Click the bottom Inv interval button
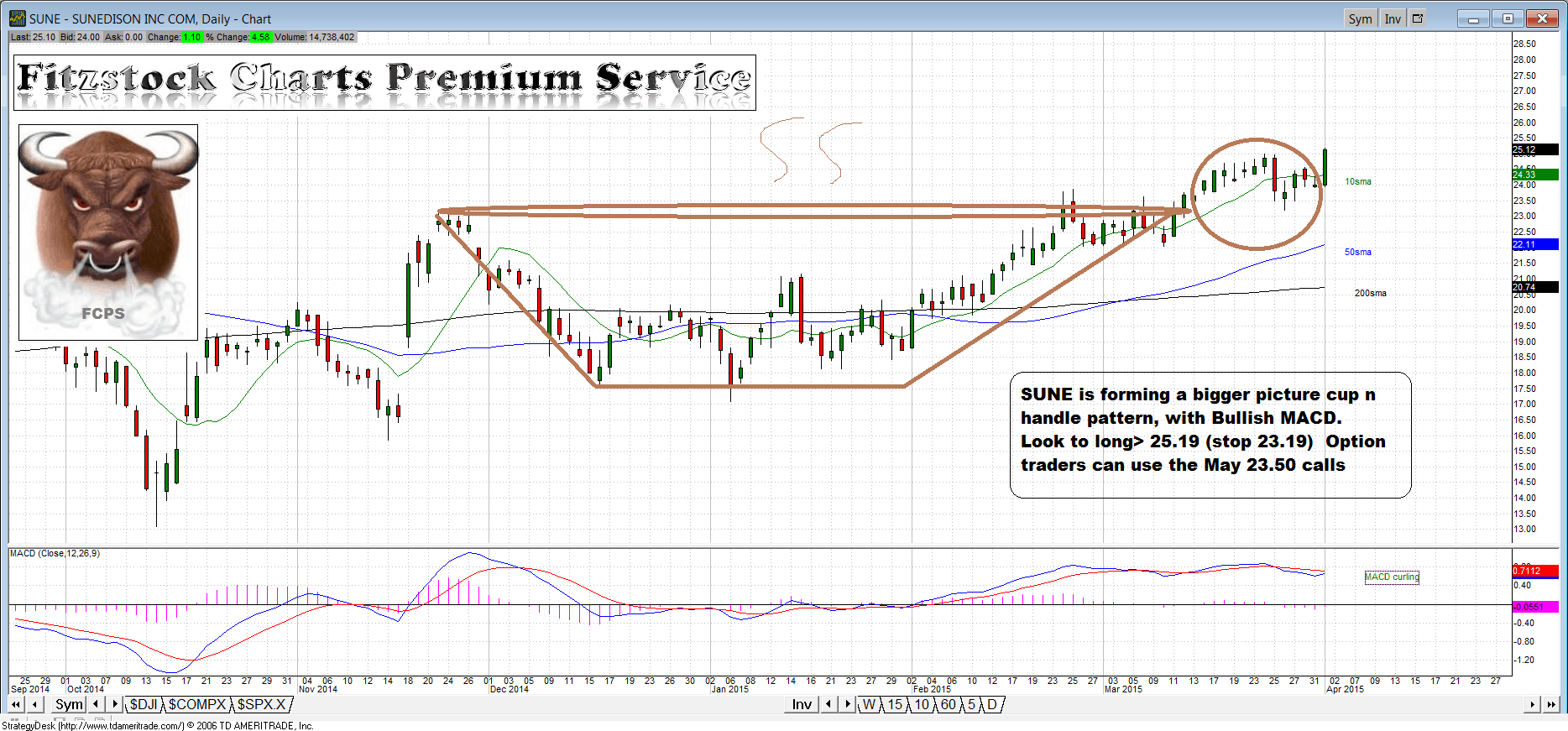The width and height of the screenshot is (1568, 731). [x=802, y=704]
